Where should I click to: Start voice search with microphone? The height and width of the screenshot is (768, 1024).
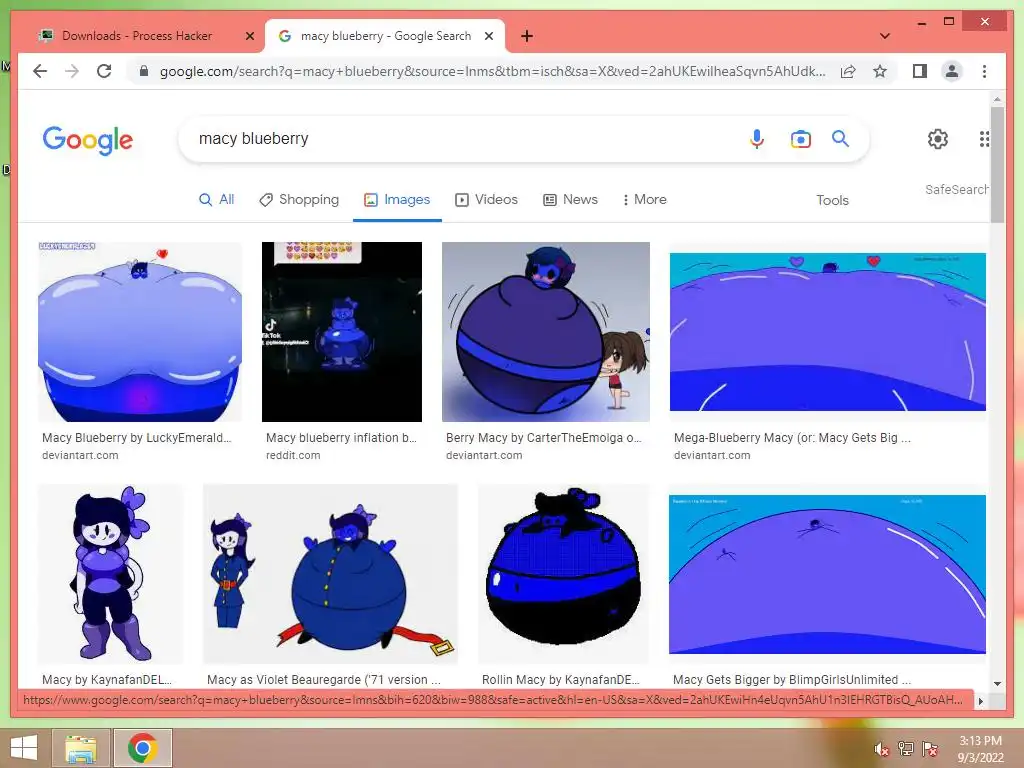pos(757,138)
